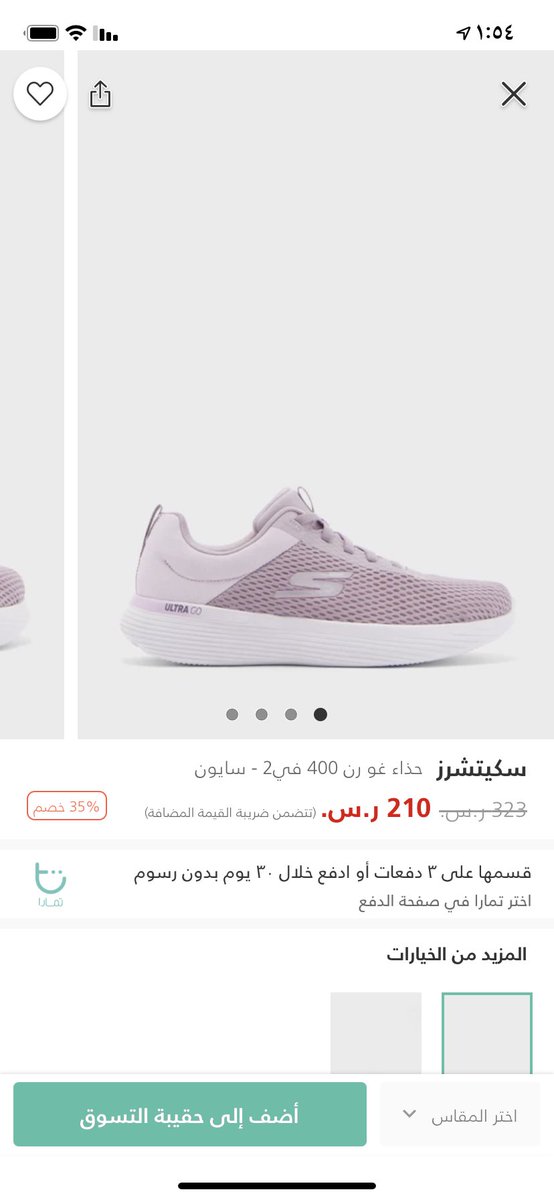Close the product view with X
The height and width of the screenshot is (1200, 554).
[x=513, y=94]
